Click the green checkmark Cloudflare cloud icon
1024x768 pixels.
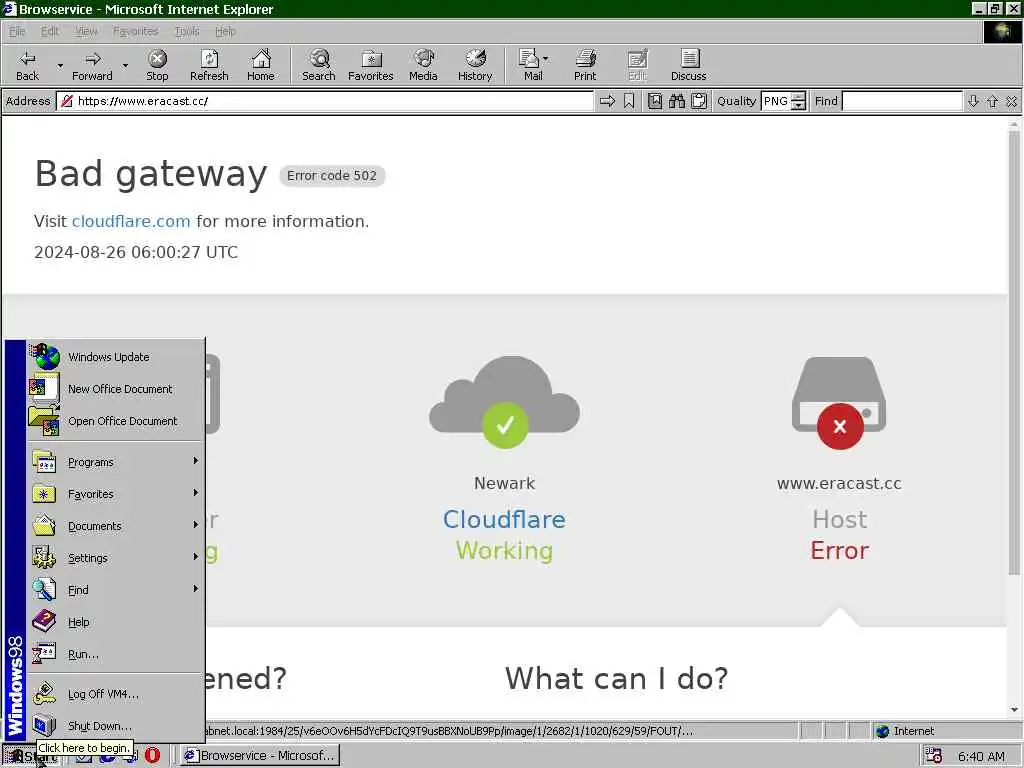(x=505, y=426)
